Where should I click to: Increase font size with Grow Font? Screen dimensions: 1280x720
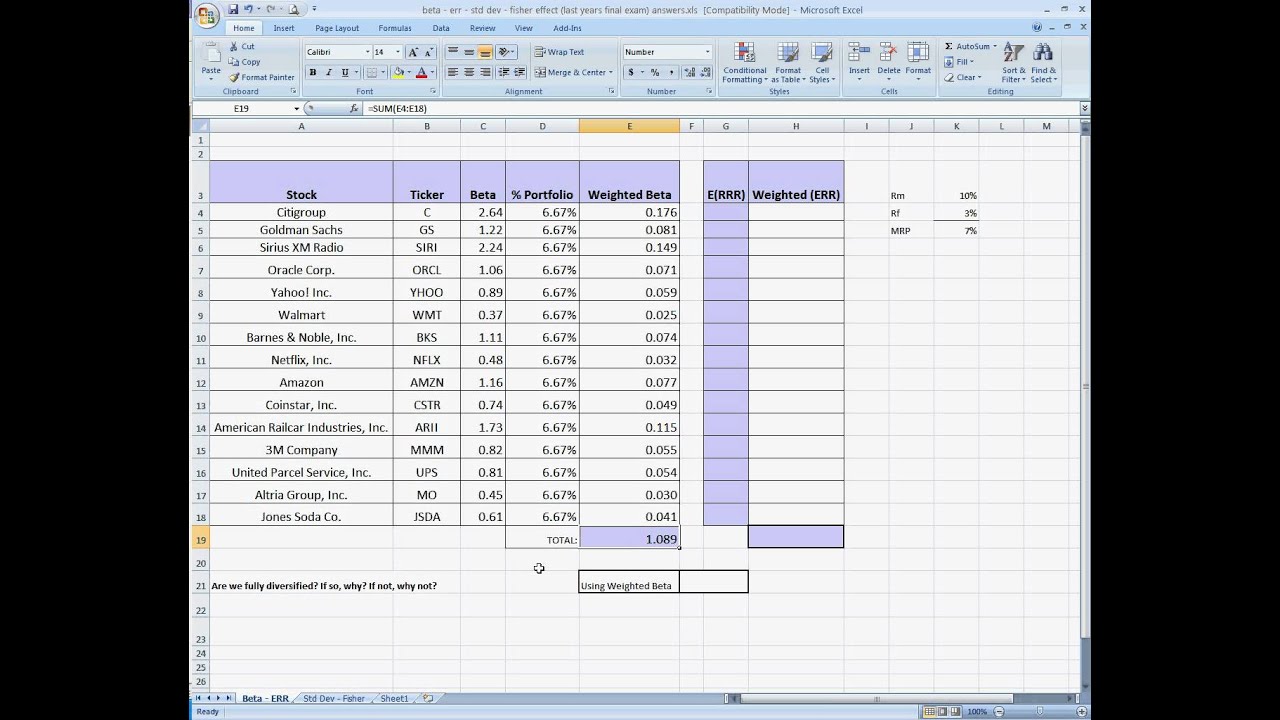411,52
